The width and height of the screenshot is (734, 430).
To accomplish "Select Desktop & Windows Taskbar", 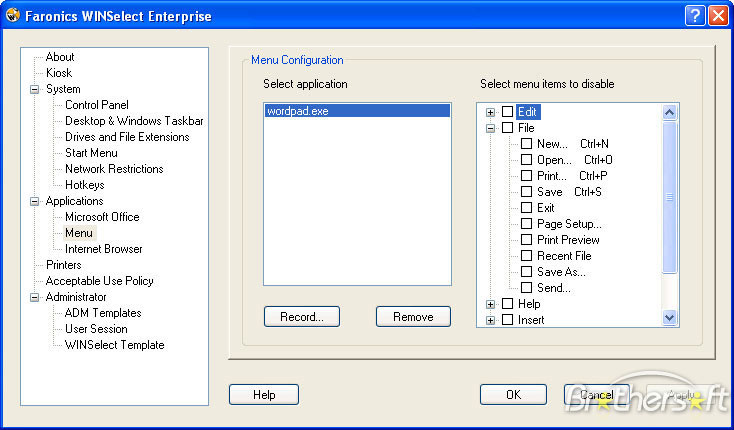I will coord(134,121).
